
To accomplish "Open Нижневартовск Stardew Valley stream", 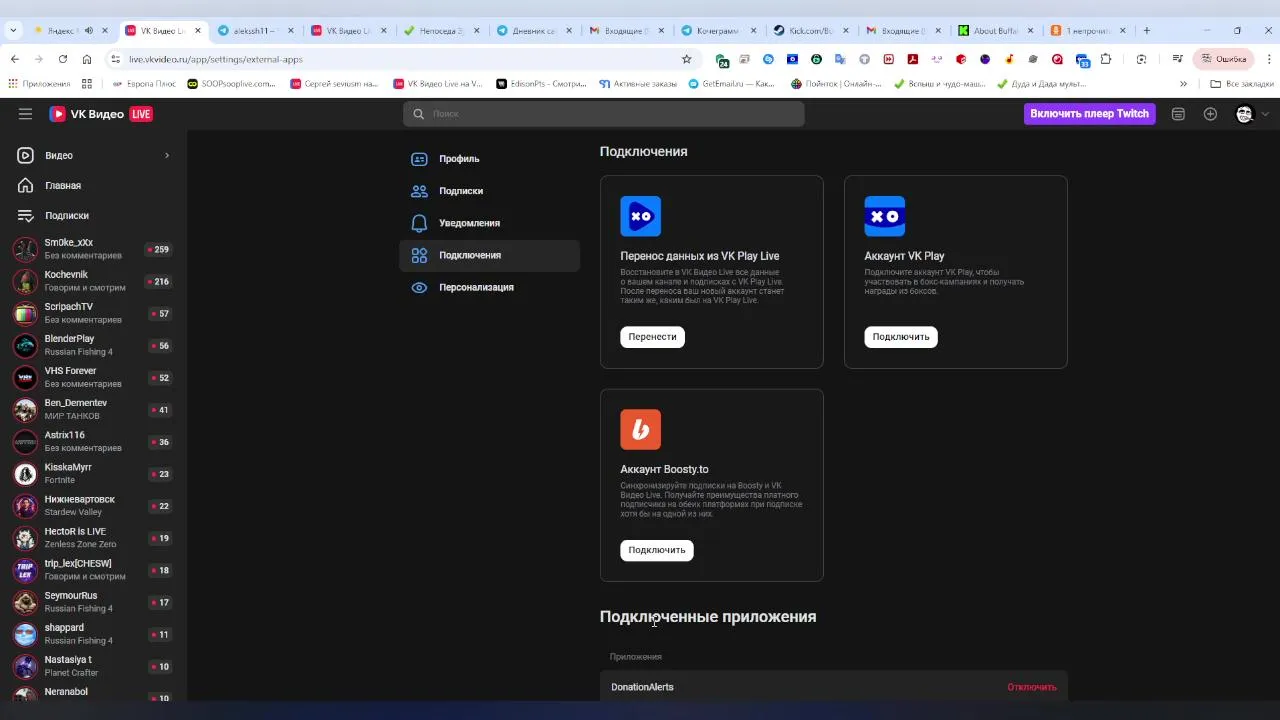I will [x=92, y=505].
